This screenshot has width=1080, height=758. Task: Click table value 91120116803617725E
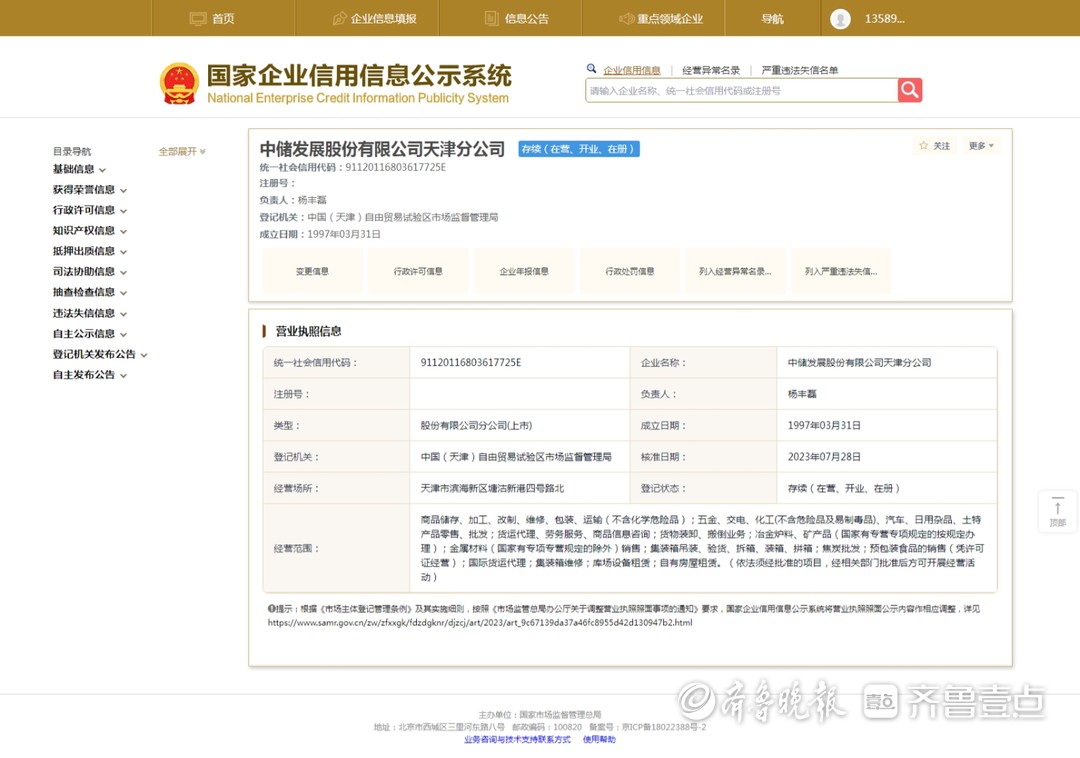471,362
